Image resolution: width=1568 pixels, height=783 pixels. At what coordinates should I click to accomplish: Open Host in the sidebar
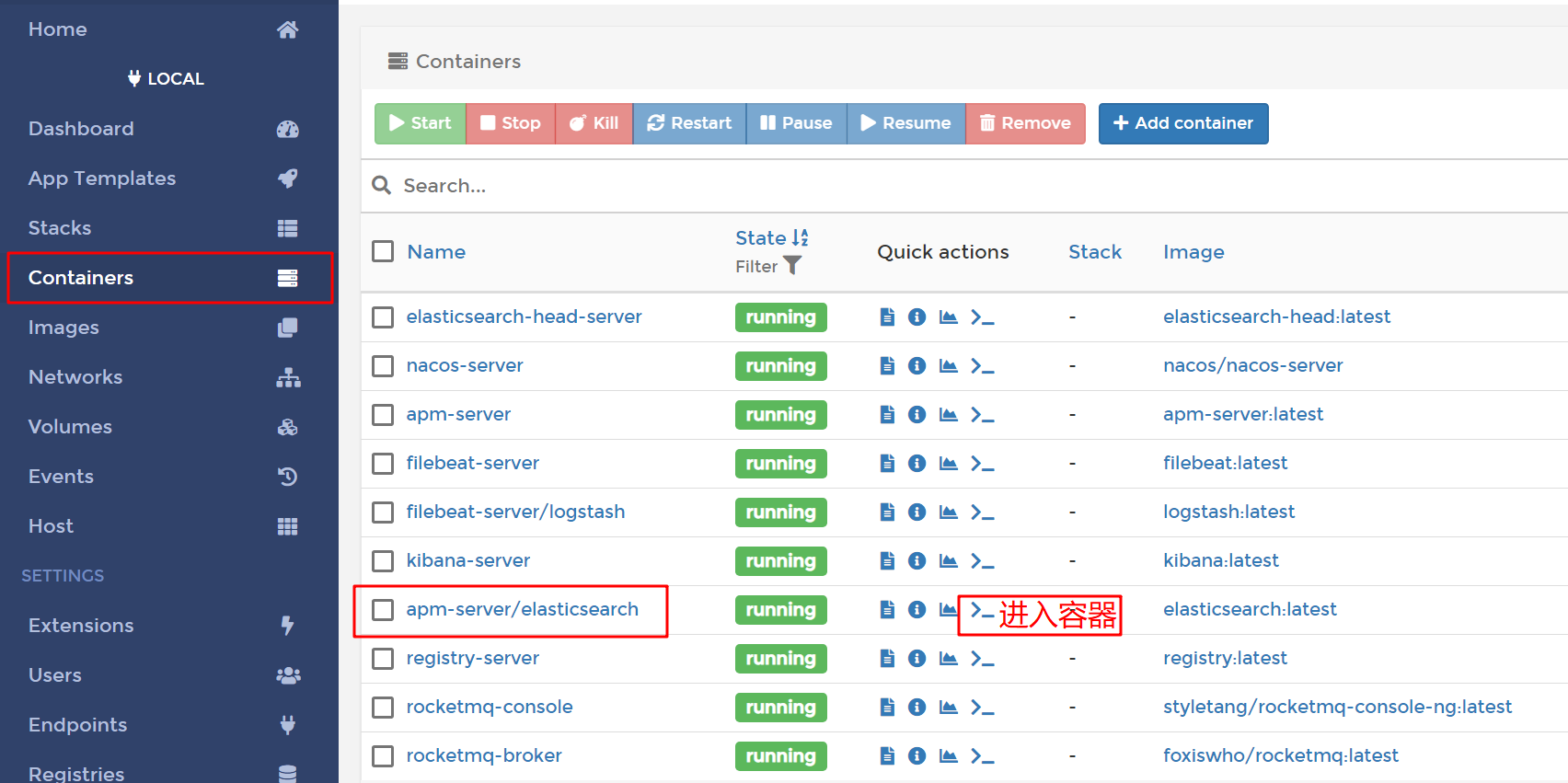(169, 526)
